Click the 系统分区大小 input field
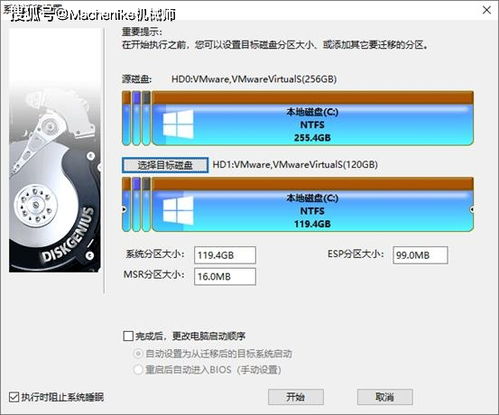Screen dimensions: 499x415 [225, 255]
